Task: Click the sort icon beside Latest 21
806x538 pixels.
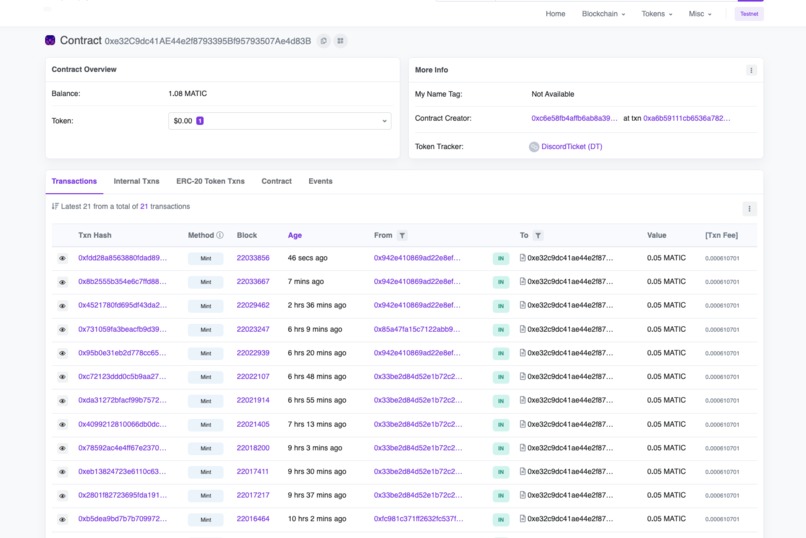Action: tap(55, 206)
